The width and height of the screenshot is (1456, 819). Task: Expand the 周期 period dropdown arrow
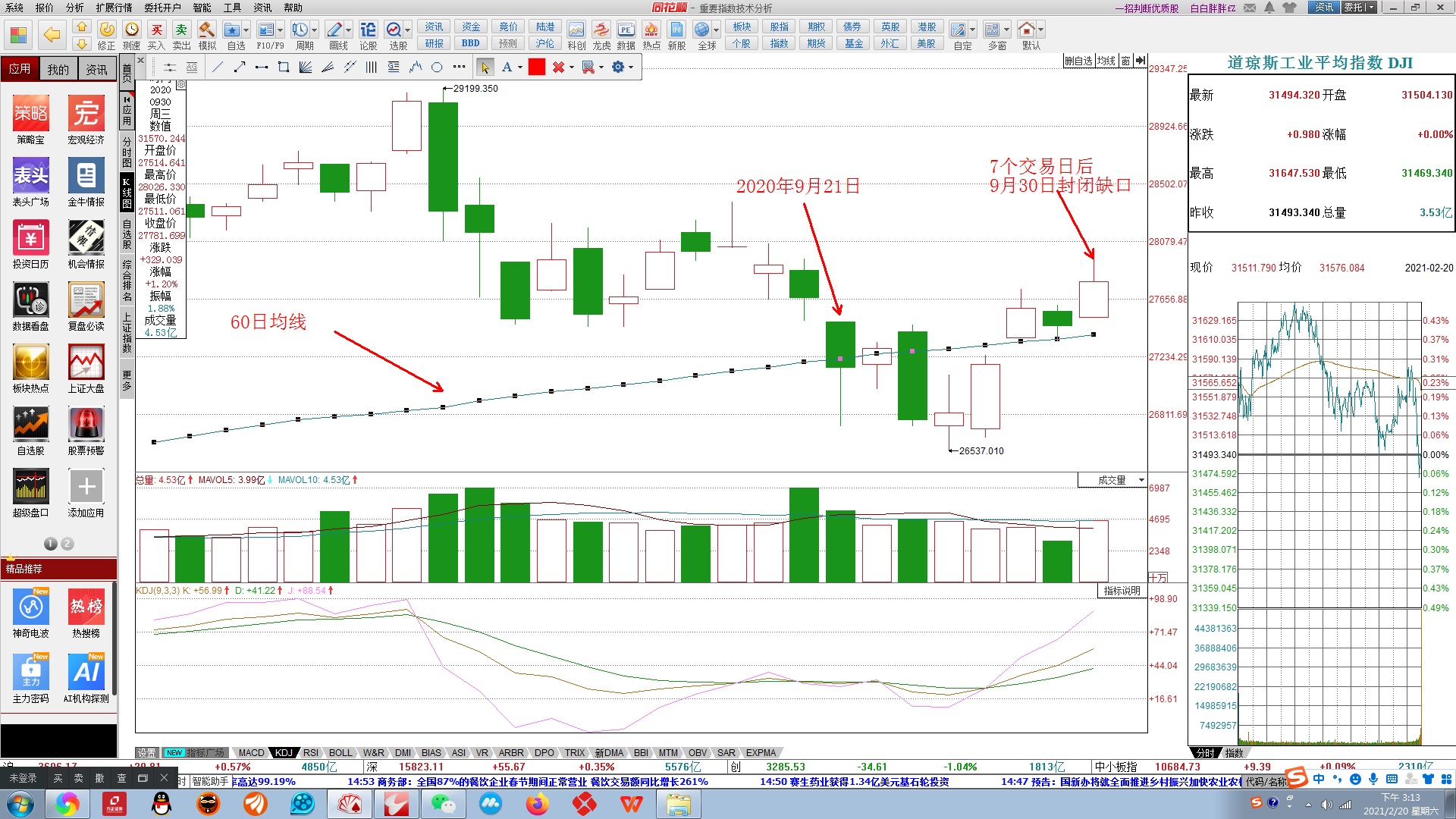[315, 30]
